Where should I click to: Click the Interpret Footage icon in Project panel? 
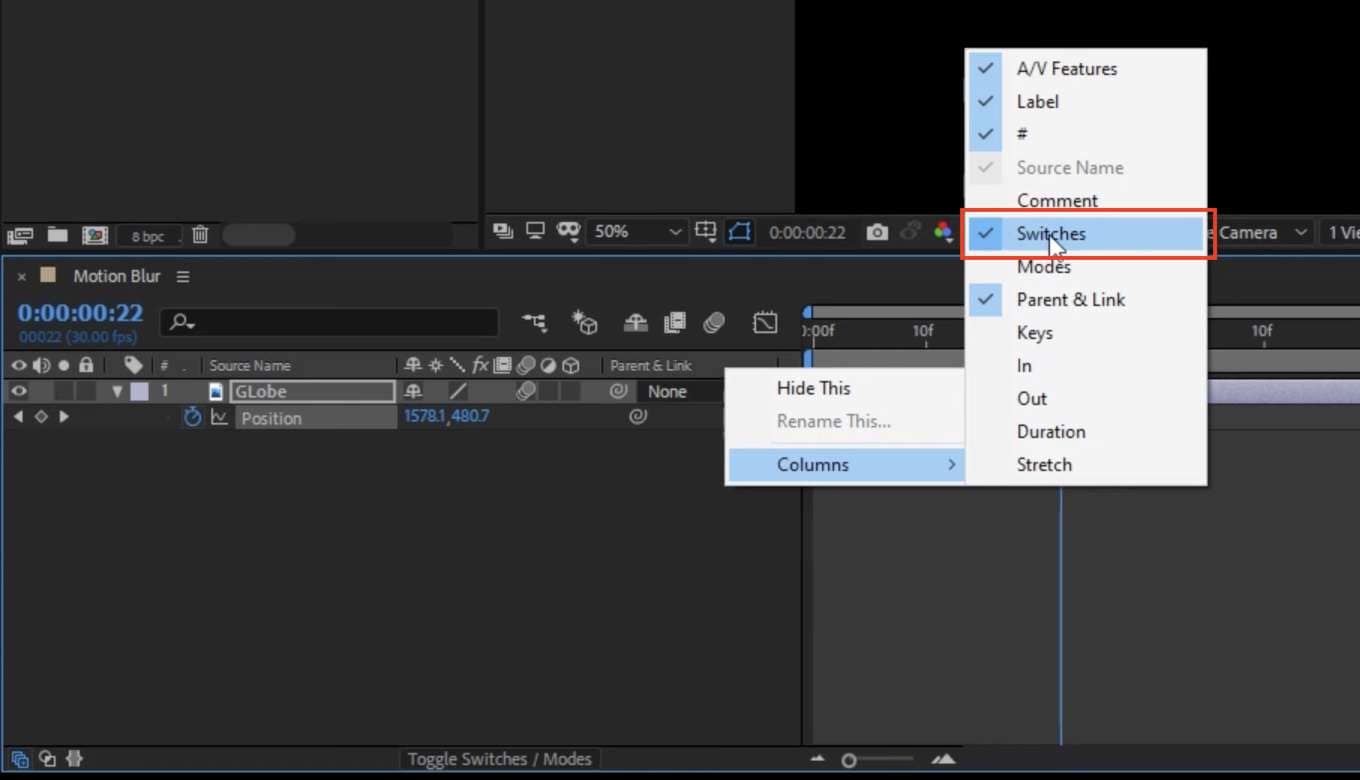coord(20,235)
